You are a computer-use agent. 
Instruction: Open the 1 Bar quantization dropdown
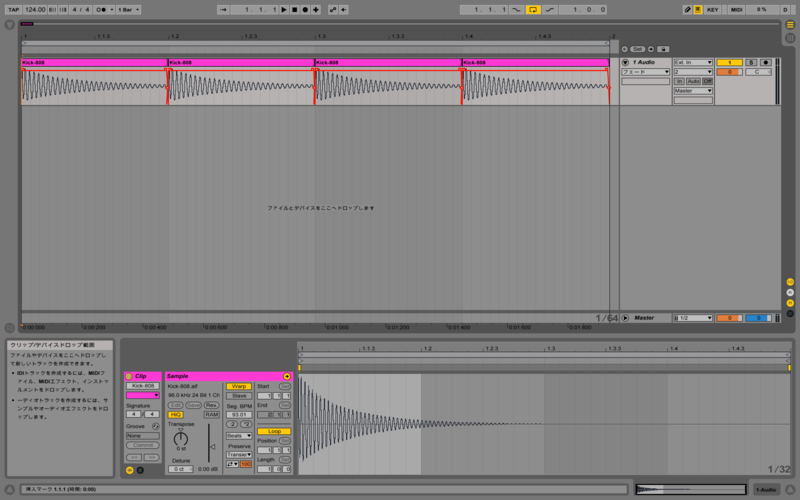(128, 10)
